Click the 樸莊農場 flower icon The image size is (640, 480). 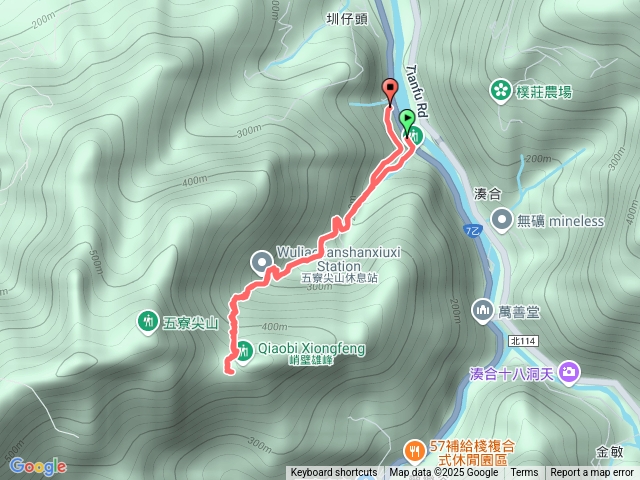click(x=500, y=91)
